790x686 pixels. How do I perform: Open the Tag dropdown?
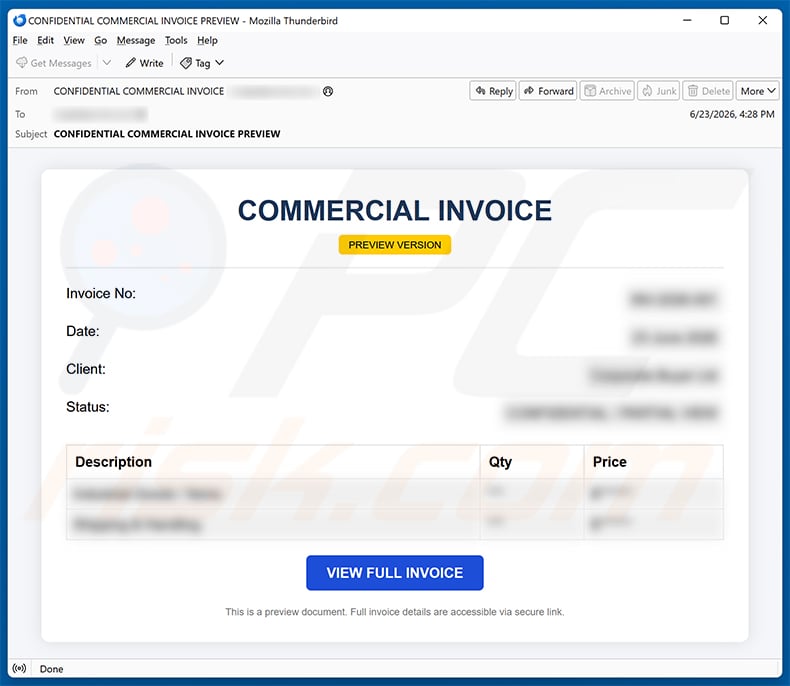tap(202, 63)
